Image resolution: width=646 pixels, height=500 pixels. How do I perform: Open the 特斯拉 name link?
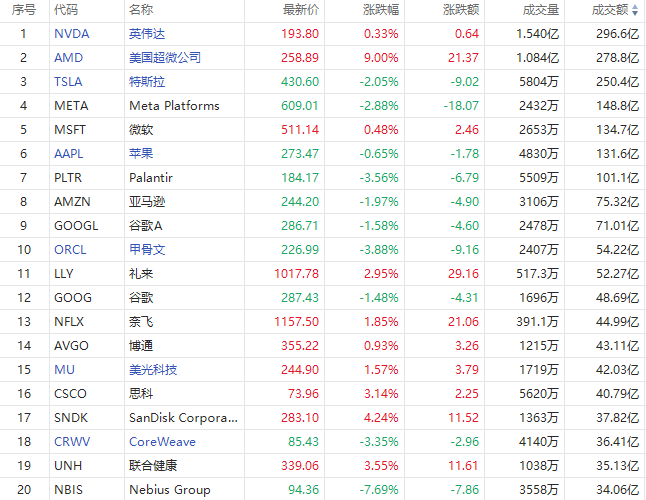pos(147,82)
